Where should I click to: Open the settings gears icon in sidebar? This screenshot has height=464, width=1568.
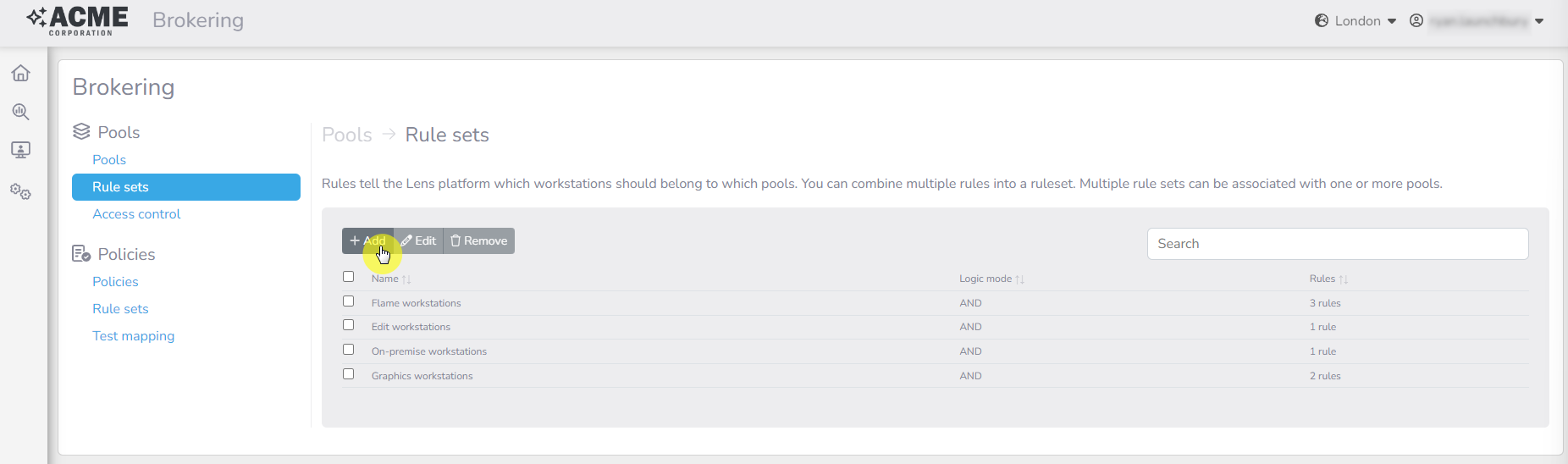pyautogui.click(x=21, y=192)
